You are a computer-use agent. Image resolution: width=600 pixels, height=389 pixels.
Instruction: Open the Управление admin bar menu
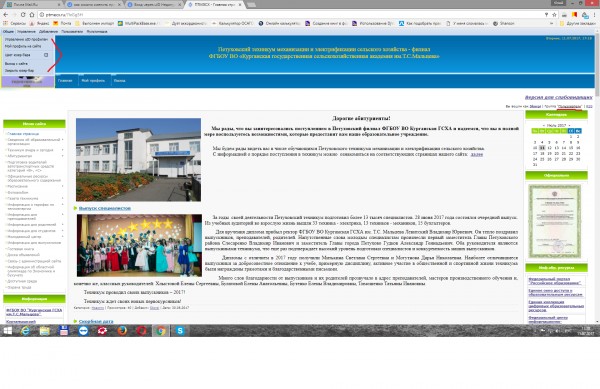click(26, 32)
